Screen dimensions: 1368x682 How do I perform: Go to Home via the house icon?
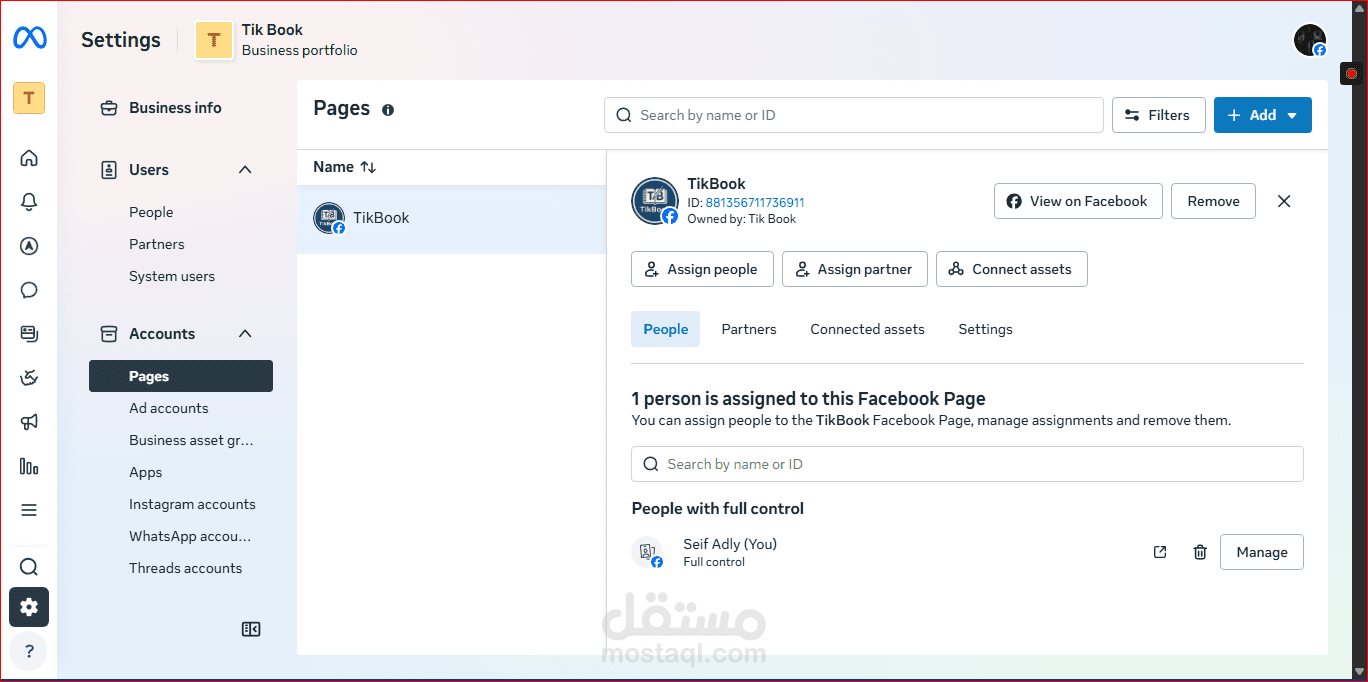(29, 158)
